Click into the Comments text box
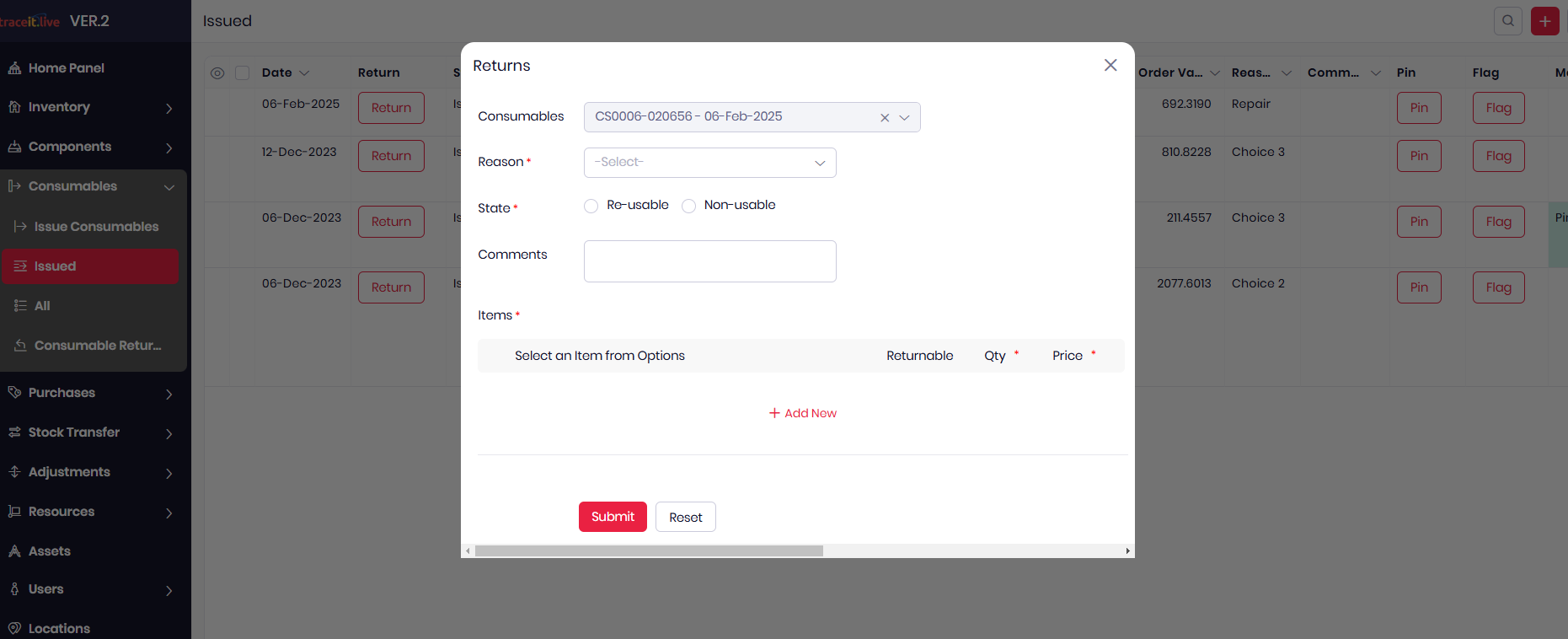The image size is (1568, 639). [x=709, y=261]
